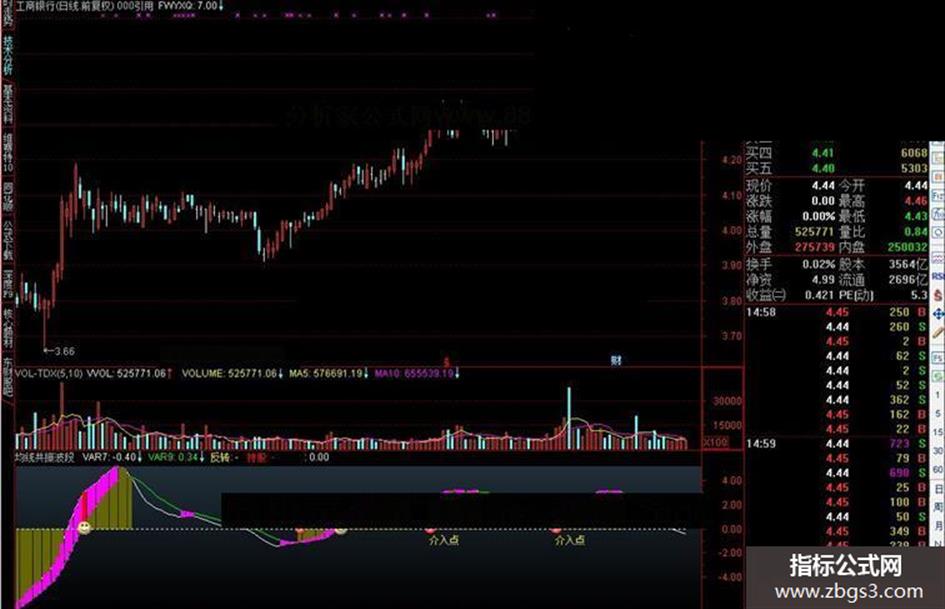Click the FS icon in right toolbar

point(938,358)
